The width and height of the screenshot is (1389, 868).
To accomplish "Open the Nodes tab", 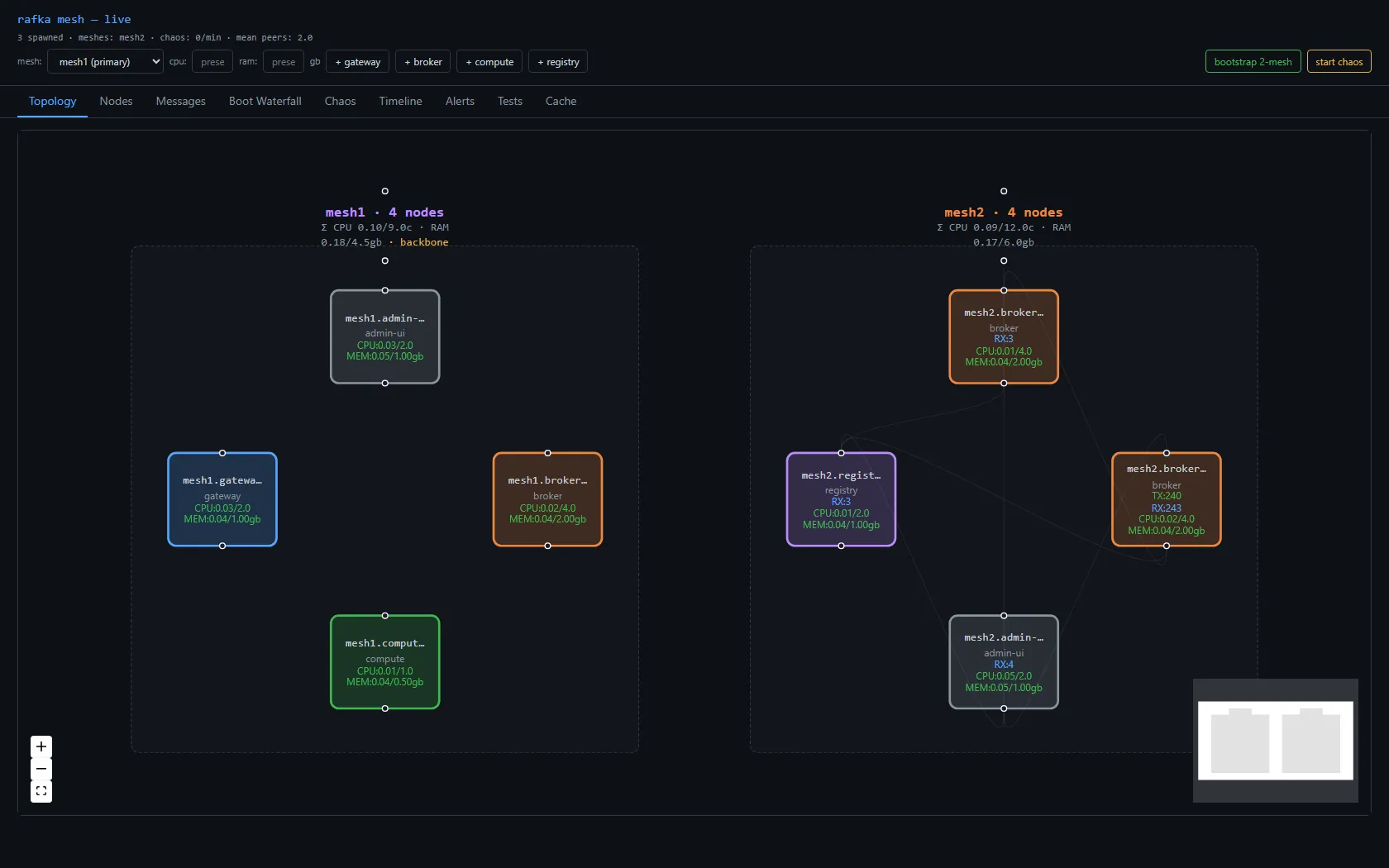I will click(x=116, y=101).
